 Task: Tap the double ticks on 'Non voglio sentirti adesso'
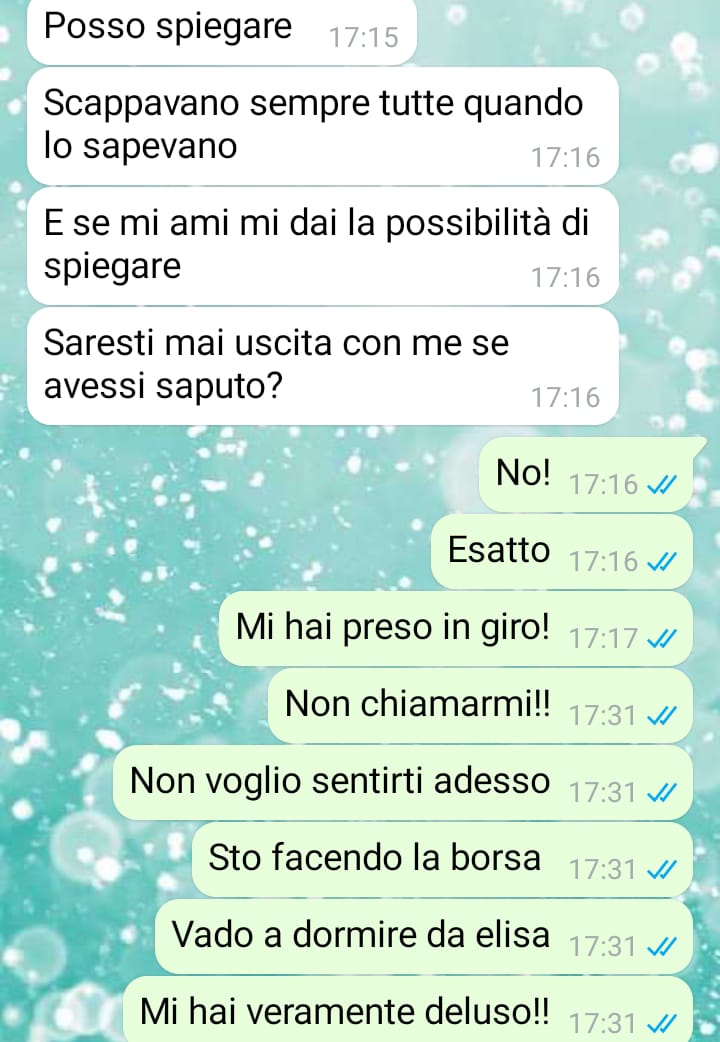(x=661, y=793)
